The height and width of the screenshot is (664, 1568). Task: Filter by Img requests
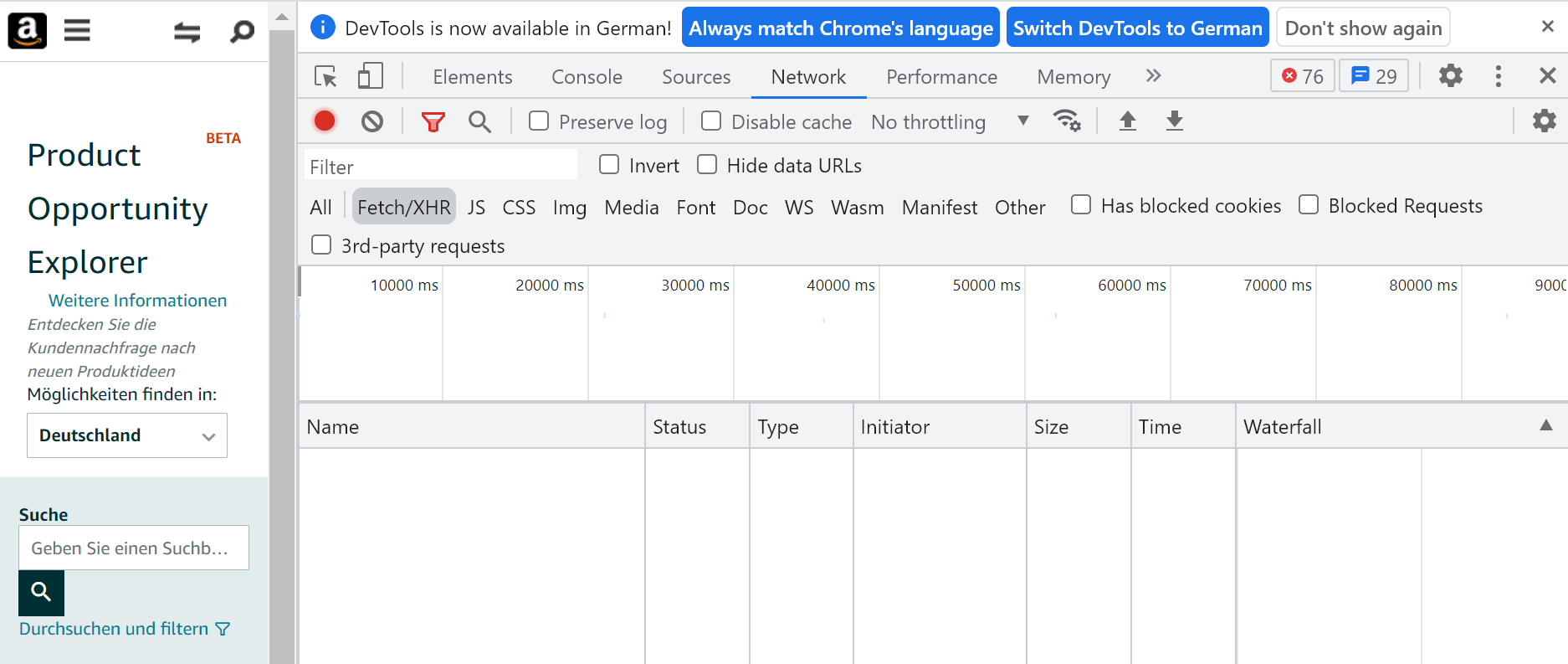[x=569, y=207]
